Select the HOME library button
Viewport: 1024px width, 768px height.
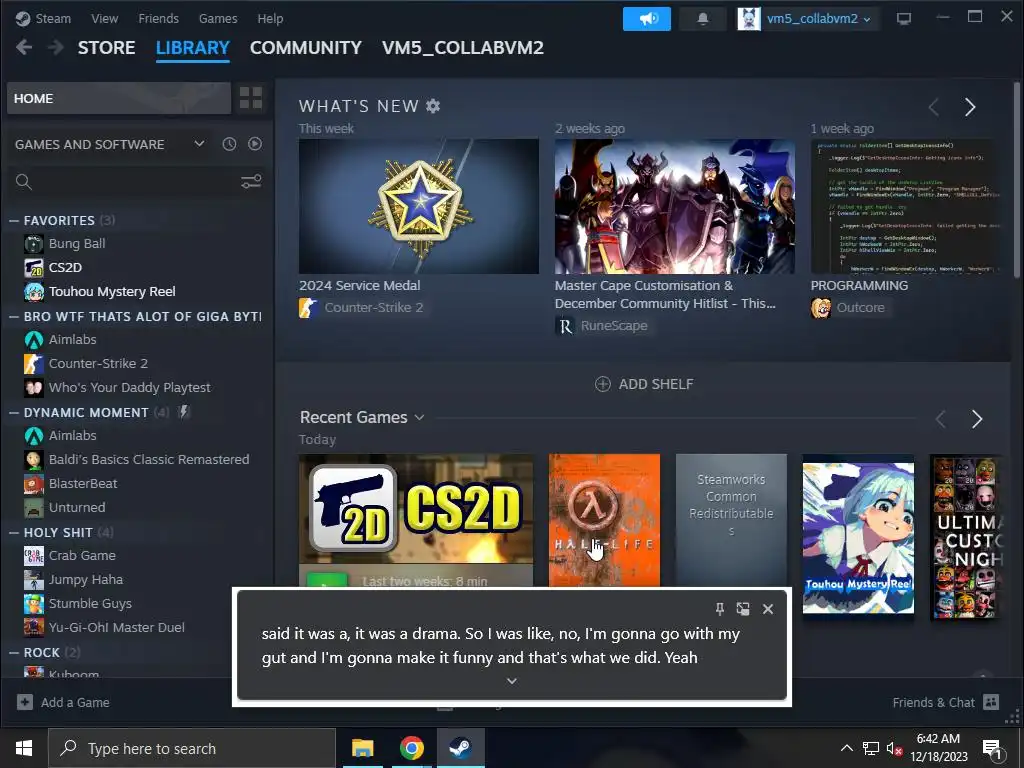(119, 99)
